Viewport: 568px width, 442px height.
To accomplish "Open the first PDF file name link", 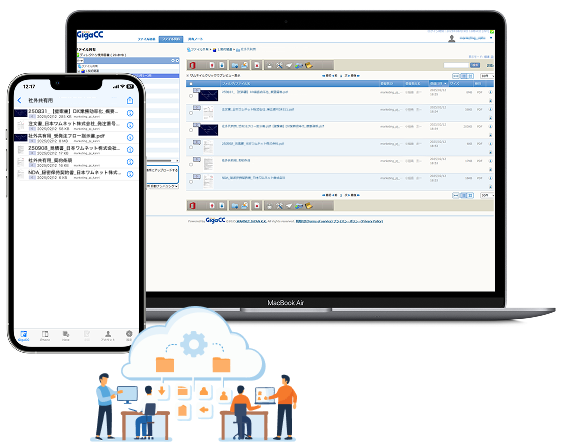I will click(255, 92).
